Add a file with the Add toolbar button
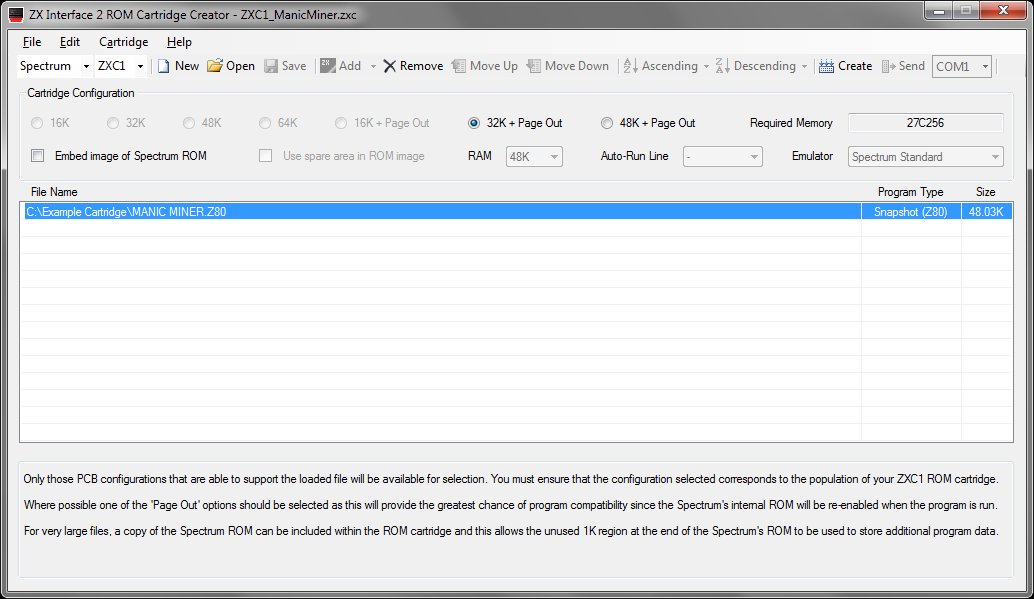 pos(341,66)
